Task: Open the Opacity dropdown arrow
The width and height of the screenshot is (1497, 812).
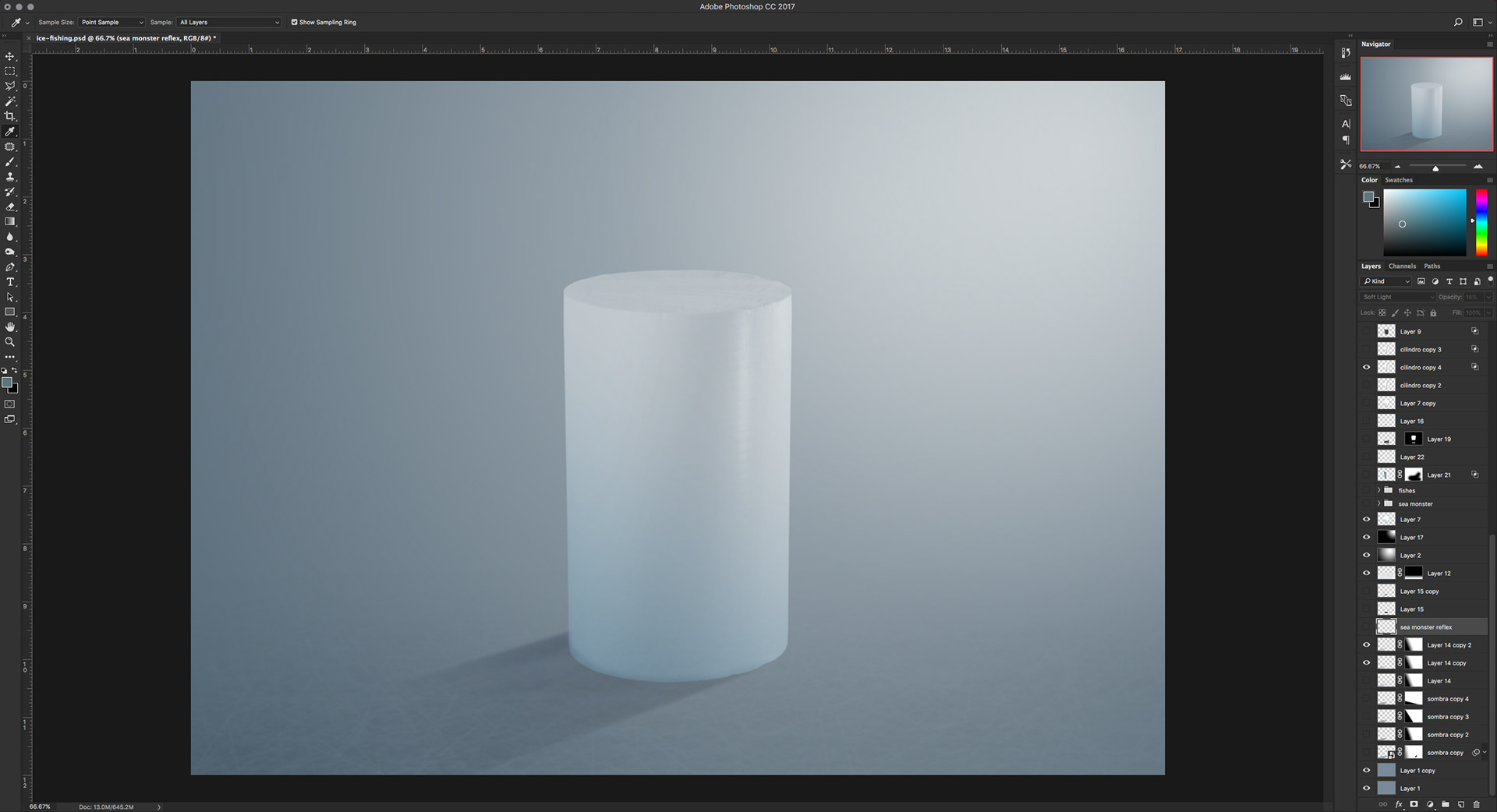Action: point(1488,297)
